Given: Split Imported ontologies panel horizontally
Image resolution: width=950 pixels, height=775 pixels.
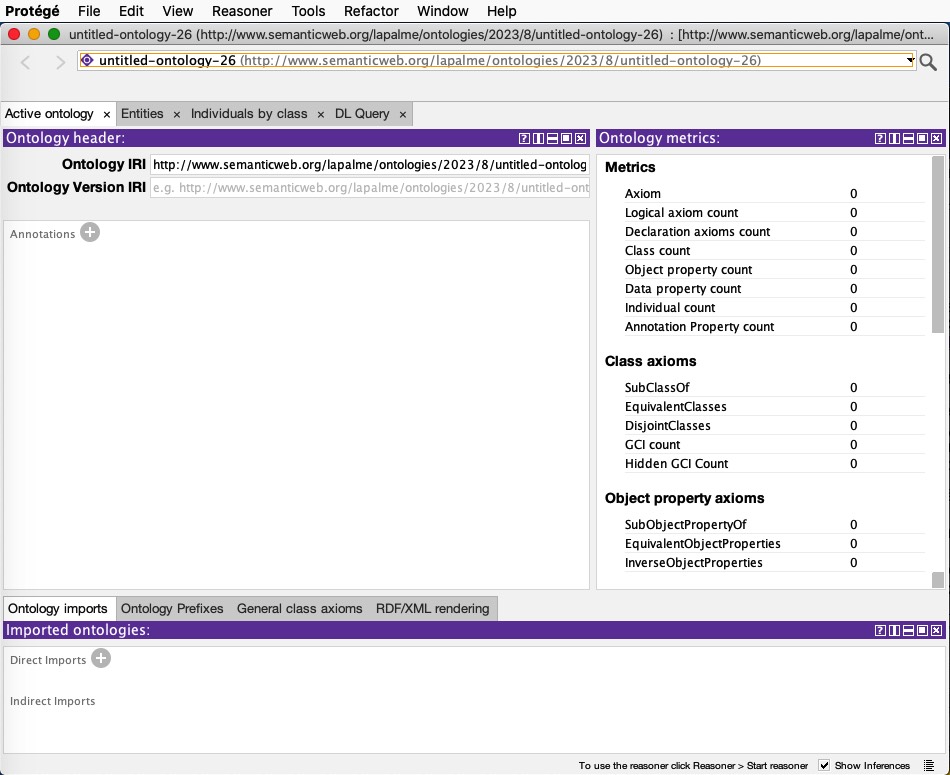Looking at the screenshot, I should pos(908,631).
